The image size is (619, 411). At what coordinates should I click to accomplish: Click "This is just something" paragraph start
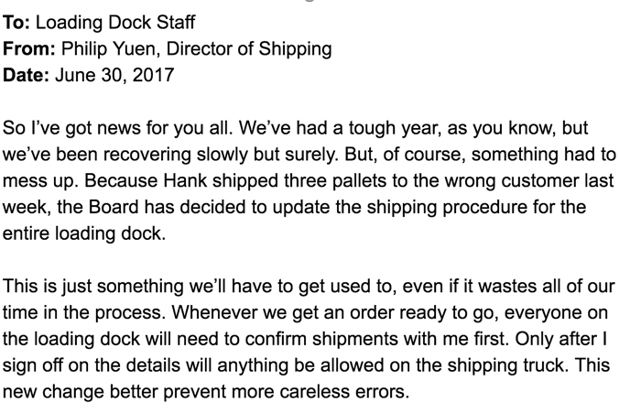93,286
